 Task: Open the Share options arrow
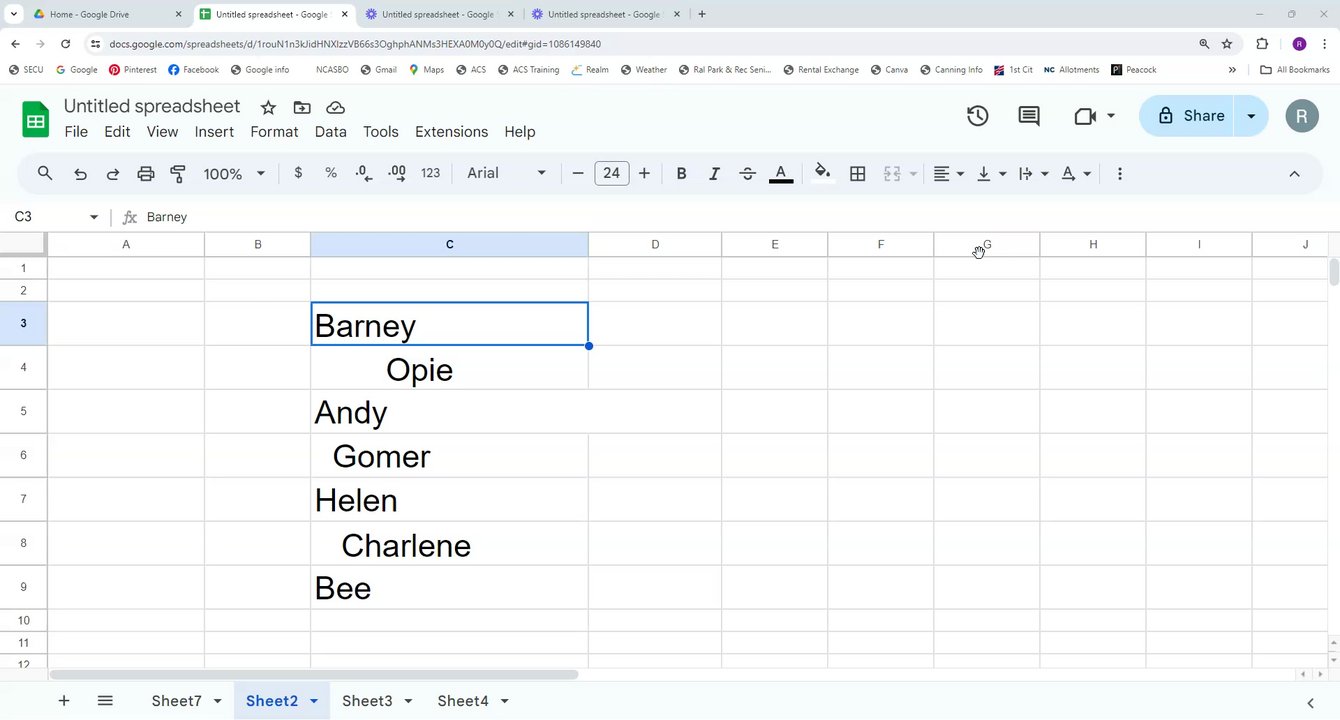[1251, 116]
